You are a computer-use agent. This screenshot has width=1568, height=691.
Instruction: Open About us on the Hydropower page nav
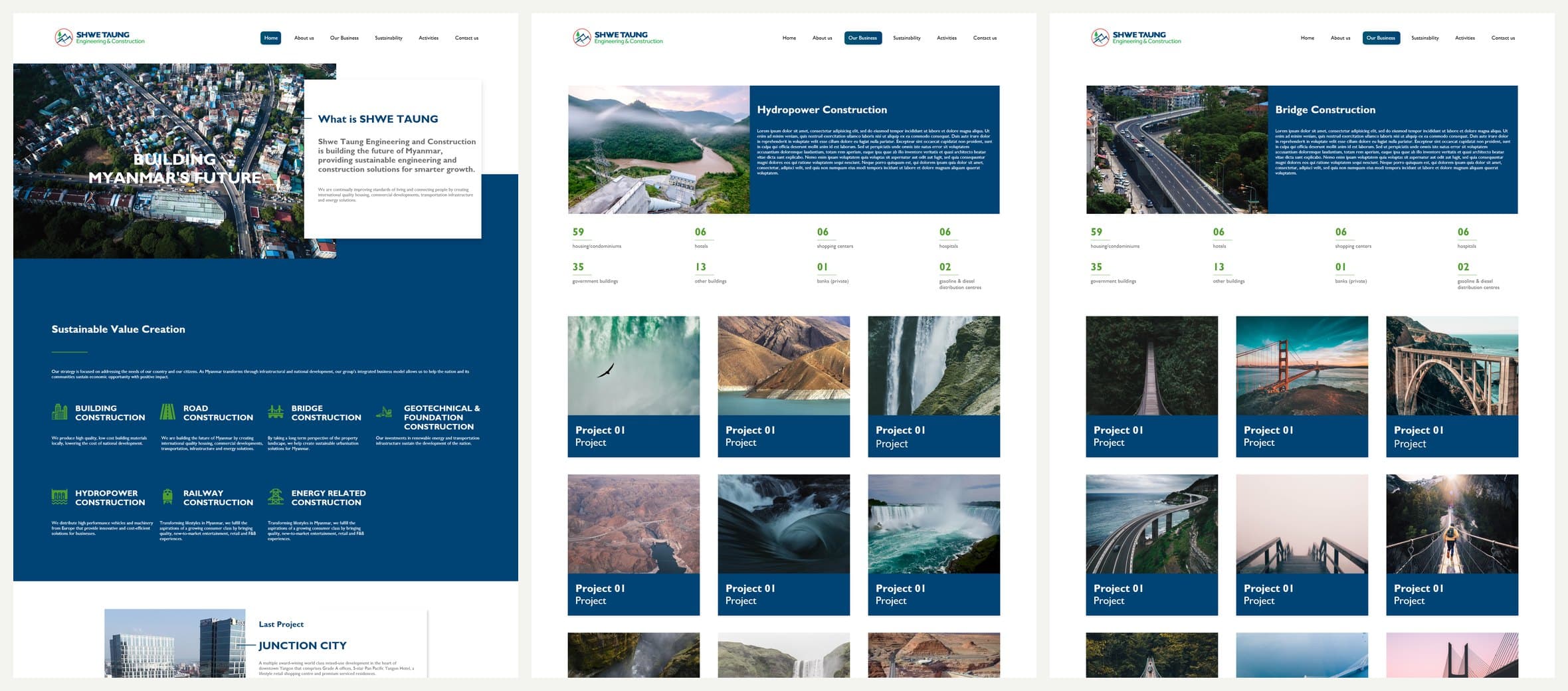pos(823,38)
